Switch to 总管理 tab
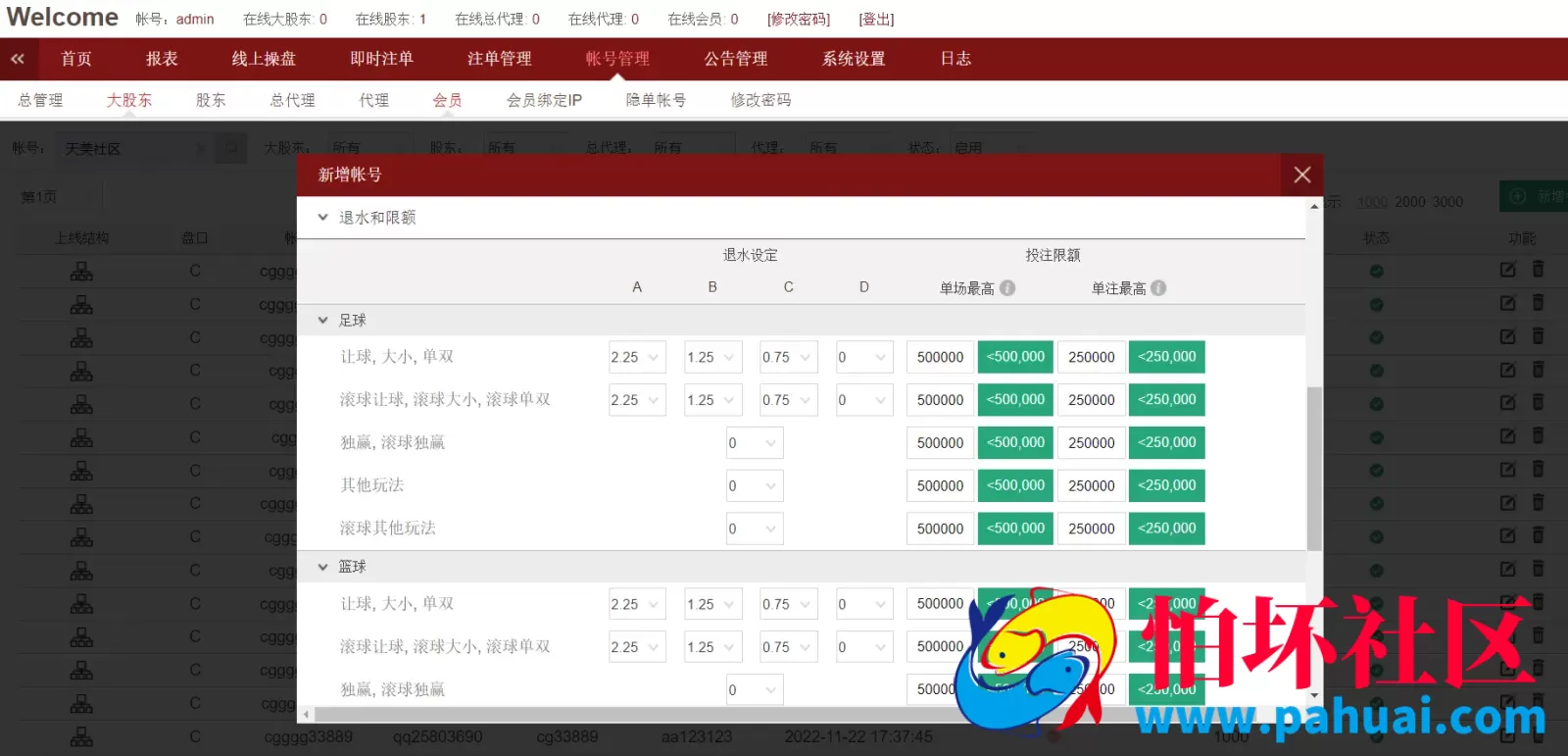The height and width of the screenshot is (756, 1568). tap(40, 100)
